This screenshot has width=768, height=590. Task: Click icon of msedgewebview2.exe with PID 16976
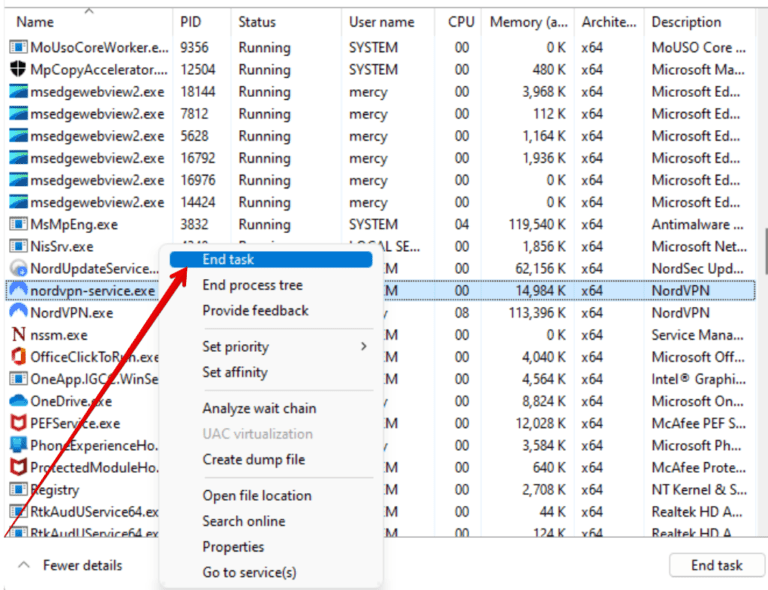coord(18,180)
